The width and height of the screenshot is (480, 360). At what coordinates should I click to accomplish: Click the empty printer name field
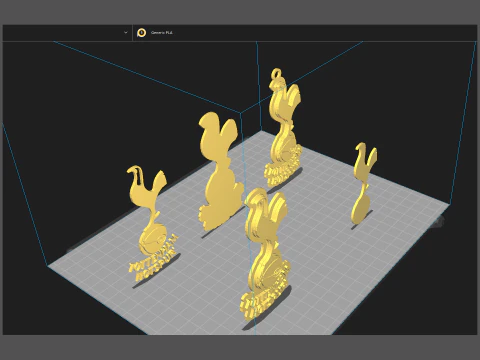pos(63,33)
